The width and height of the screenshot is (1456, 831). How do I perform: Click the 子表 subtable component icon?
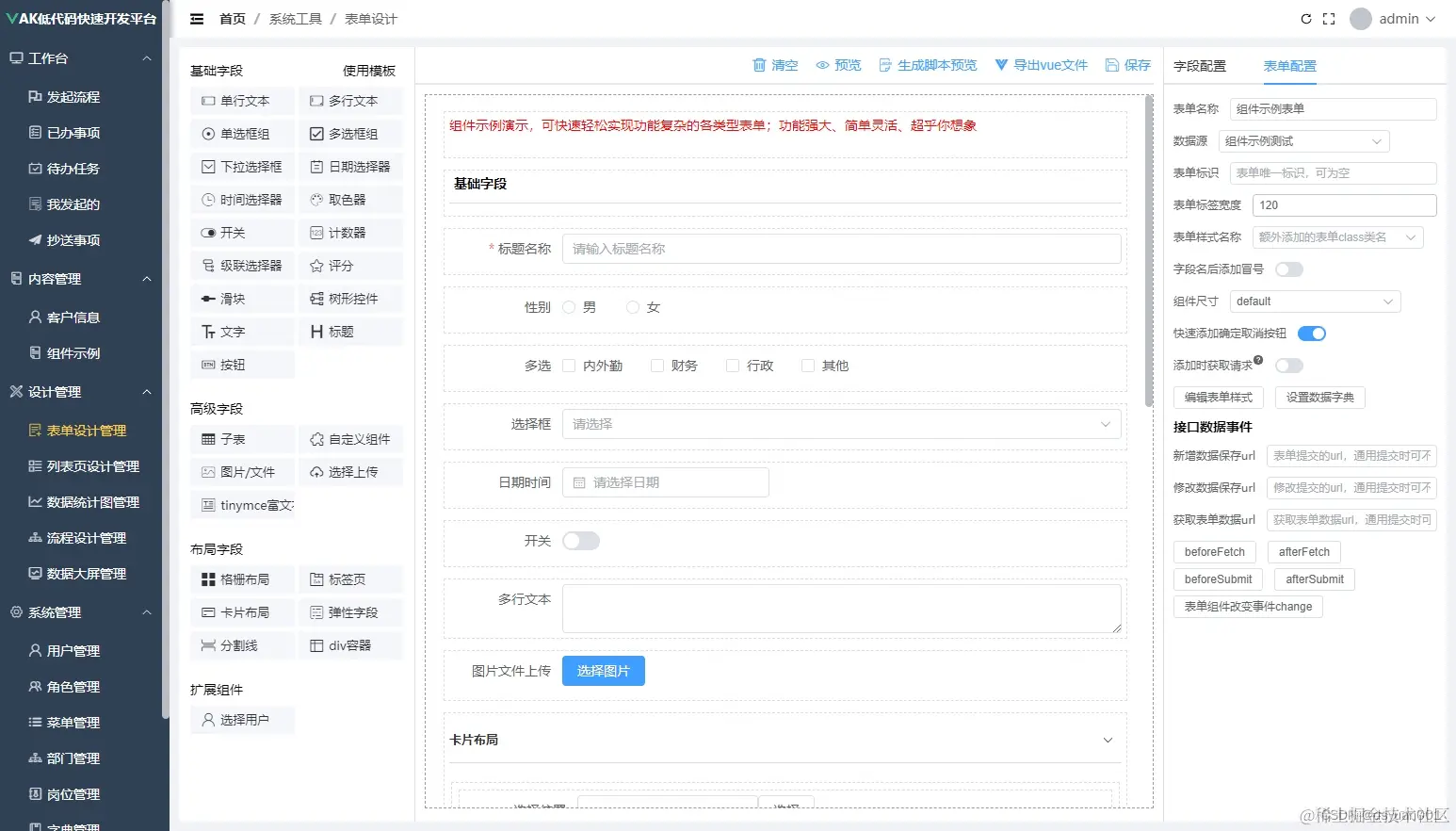coord(241,438)
